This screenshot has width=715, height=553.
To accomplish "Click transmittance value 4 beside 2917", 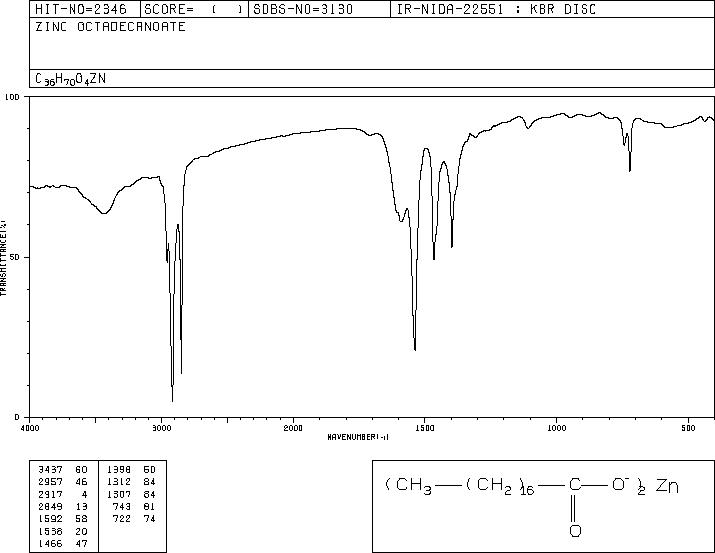I will pos(84,494).
